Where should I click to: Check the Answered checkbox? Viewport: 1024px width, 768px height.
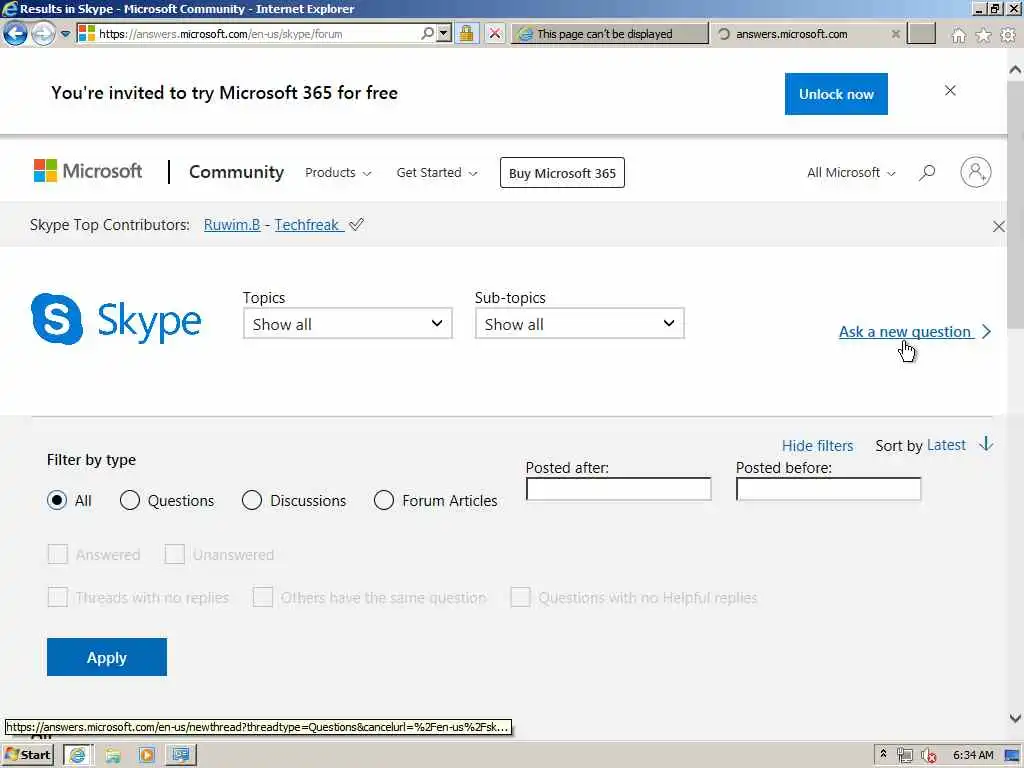(x=57, y=554)
